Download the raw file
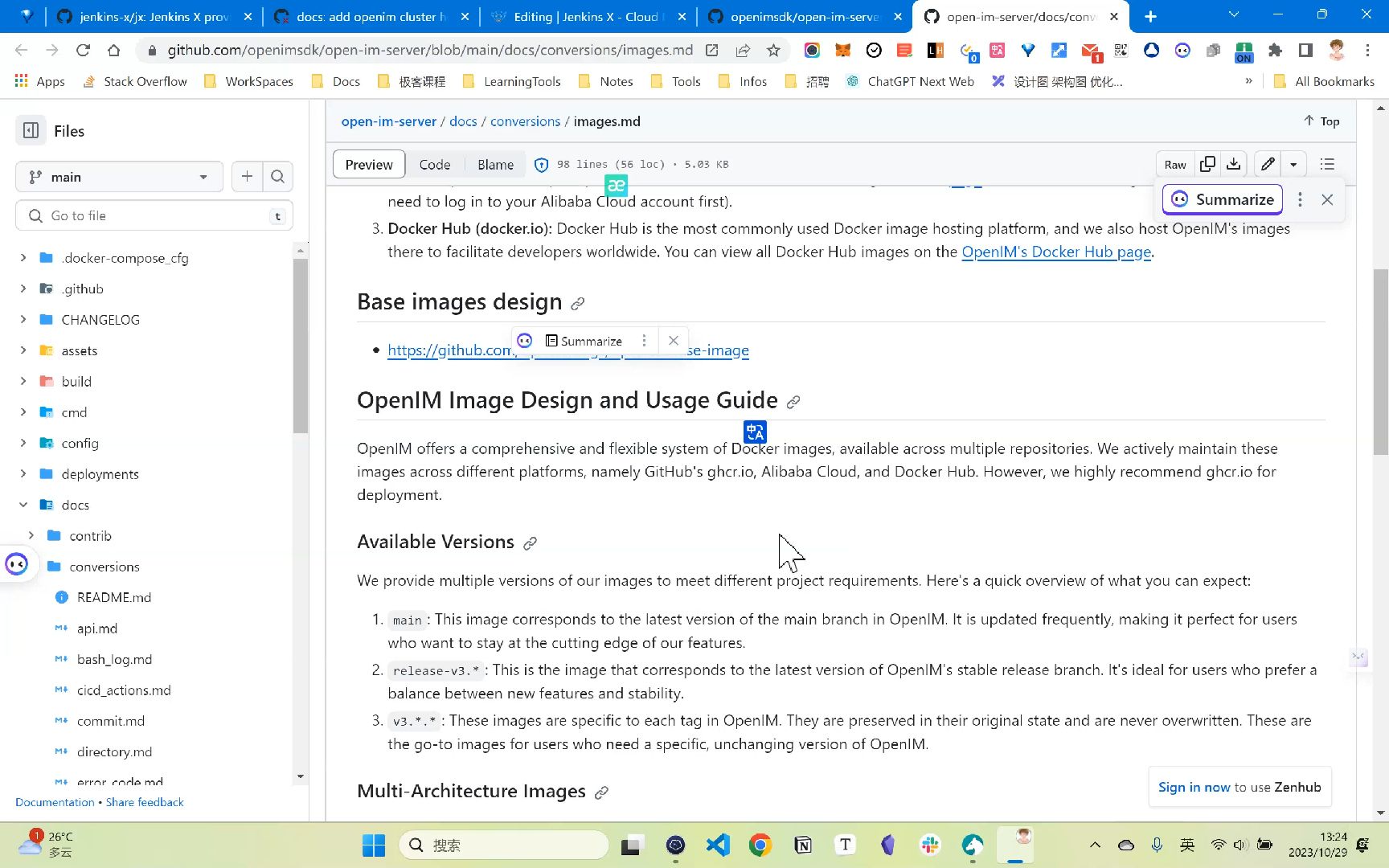This screenshot has height=868, width=1389. tap(1233, 164)
